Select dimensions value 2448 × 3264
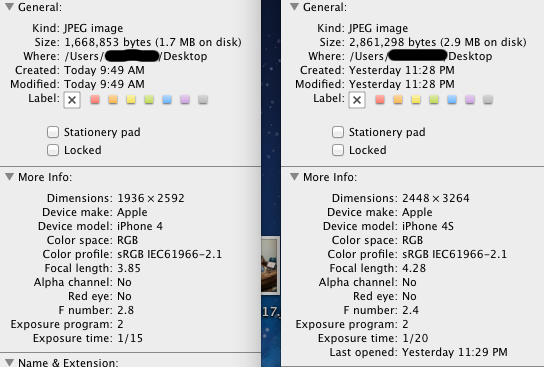This screenshot has width=544, height=367. (436, 198)
